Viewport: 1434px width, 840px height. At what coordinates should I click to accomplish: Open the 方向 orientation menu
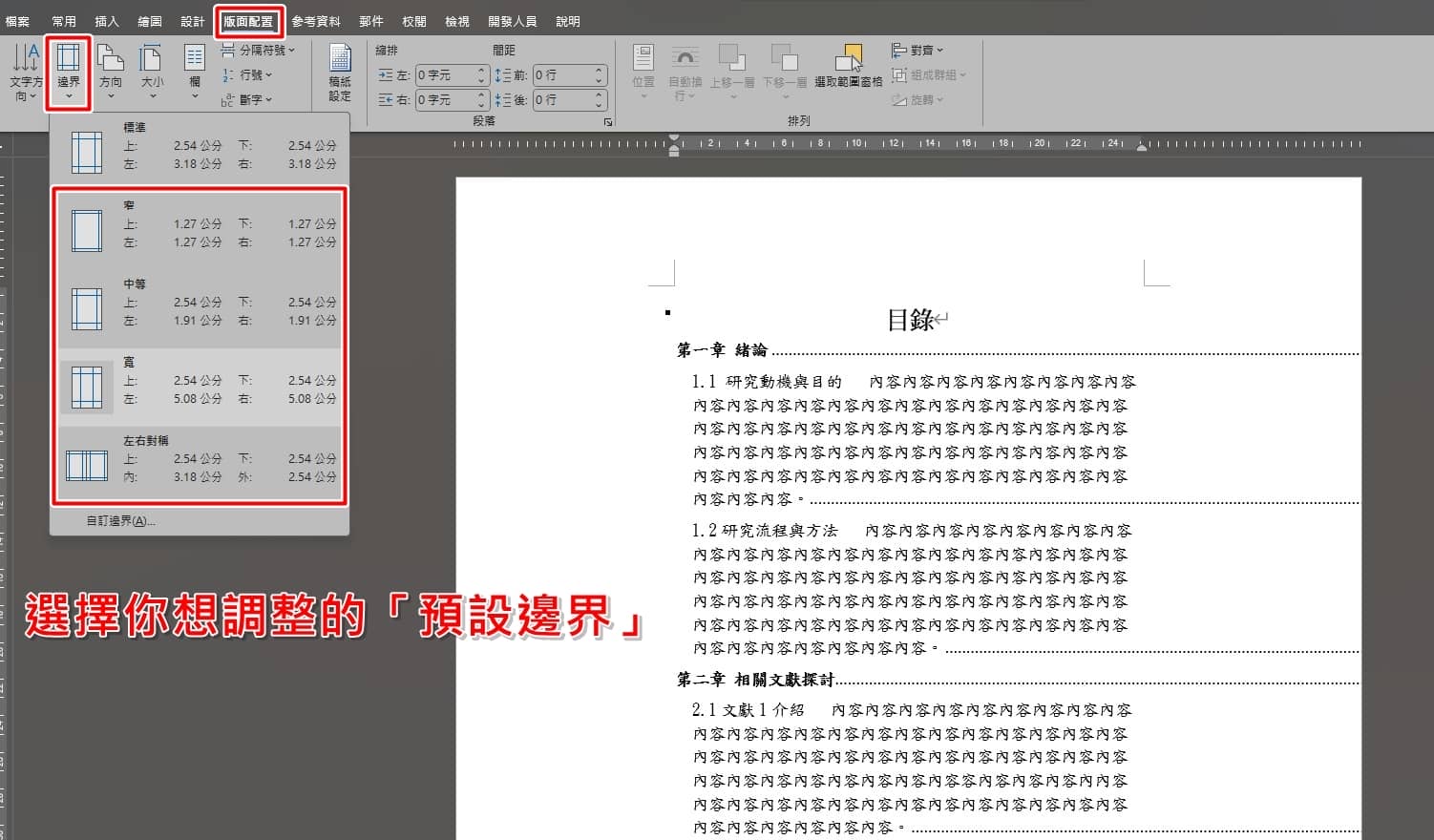[111, 72]
